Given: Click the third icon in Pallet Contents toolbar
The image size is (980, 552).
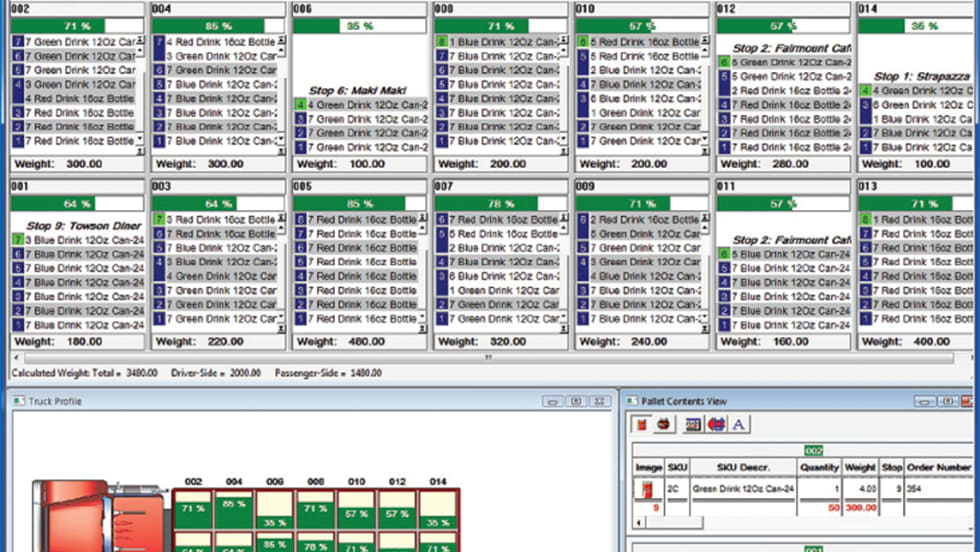Looking at the screenshot, I should click(x=693, y=424).
